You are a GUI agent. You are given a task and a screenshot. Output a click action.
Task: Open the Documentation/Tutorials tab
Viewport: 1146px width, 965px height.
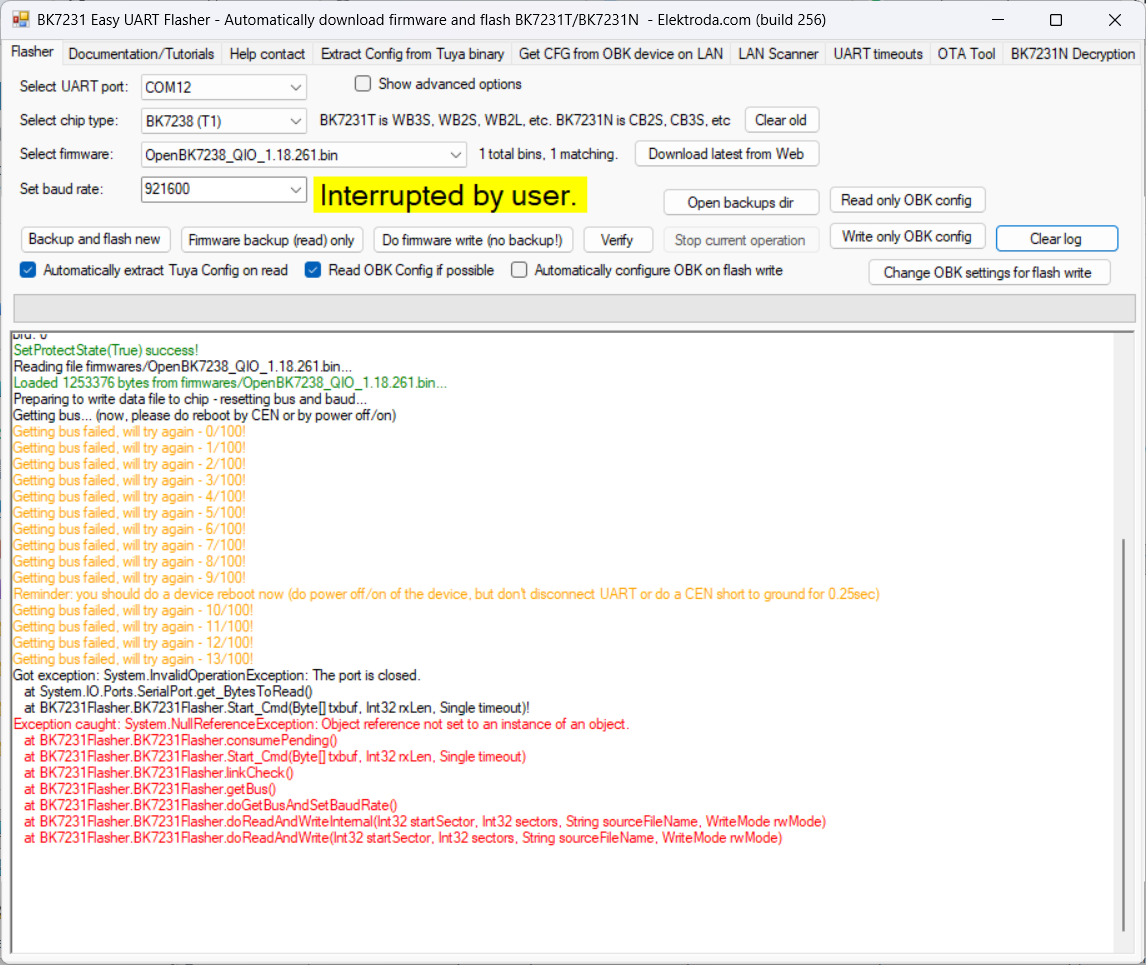(141, 54)
